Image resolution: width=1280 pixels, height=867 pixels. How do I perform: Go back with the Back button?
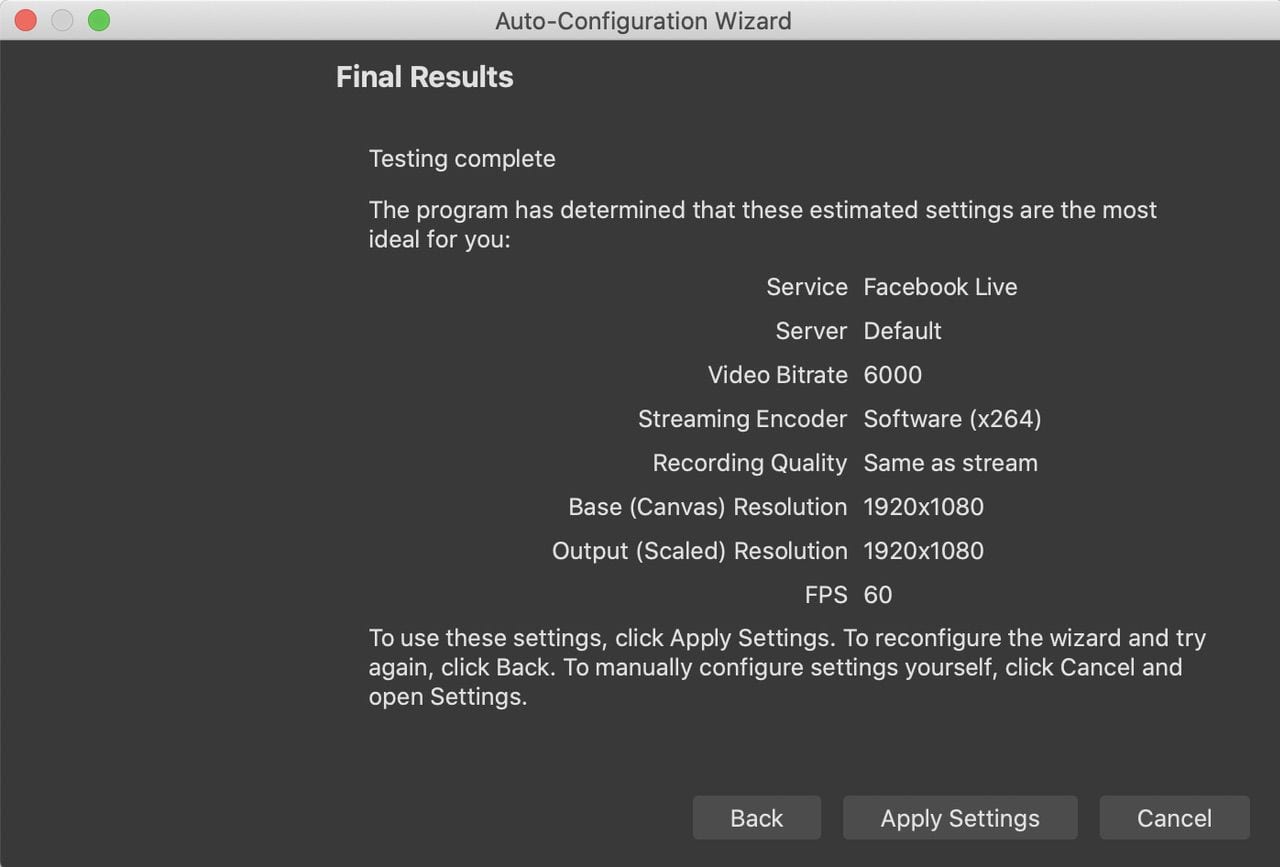756,818
